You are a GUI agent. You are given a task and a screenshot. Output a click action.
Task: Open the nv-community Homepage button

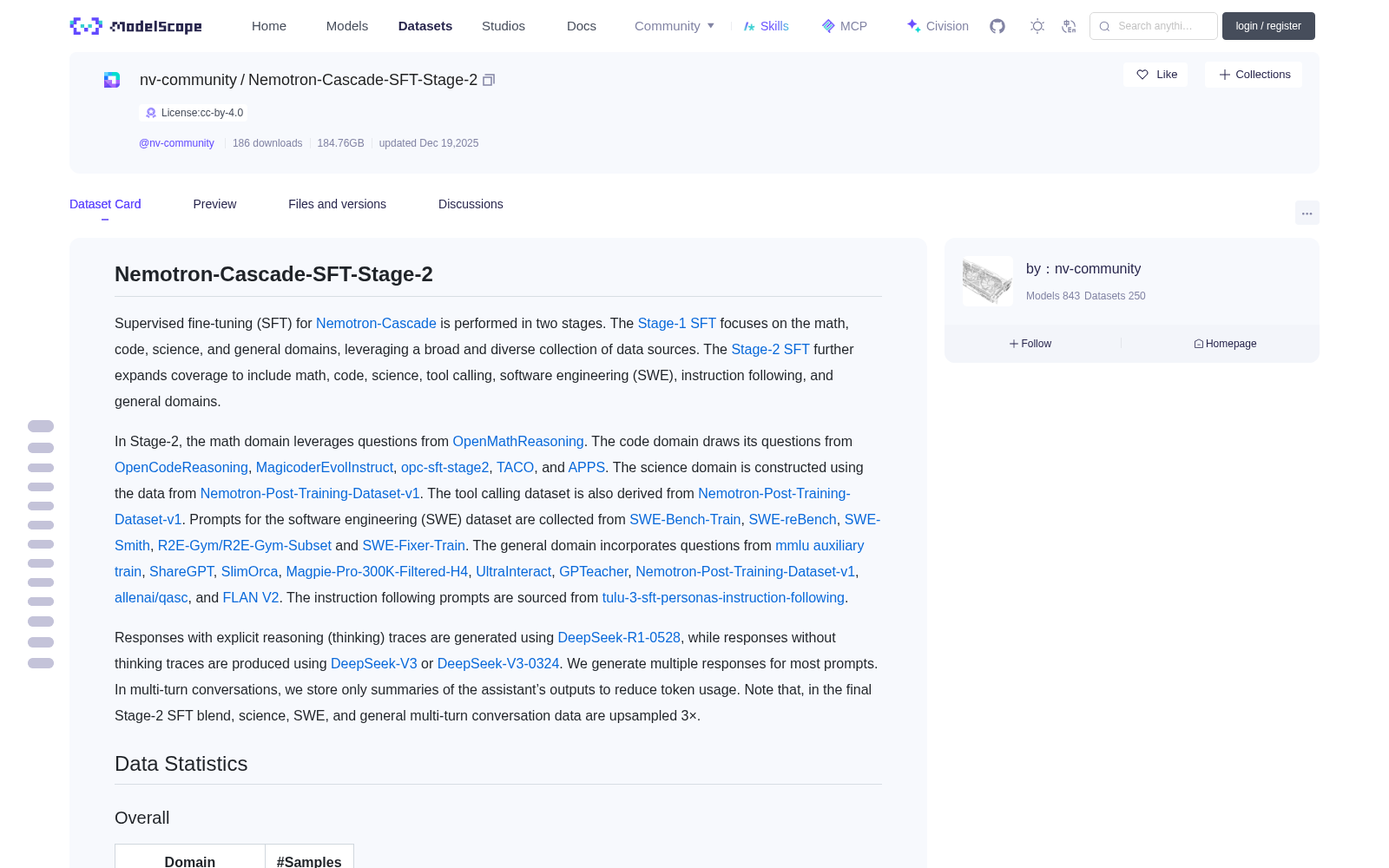(x=1225, y=344)
